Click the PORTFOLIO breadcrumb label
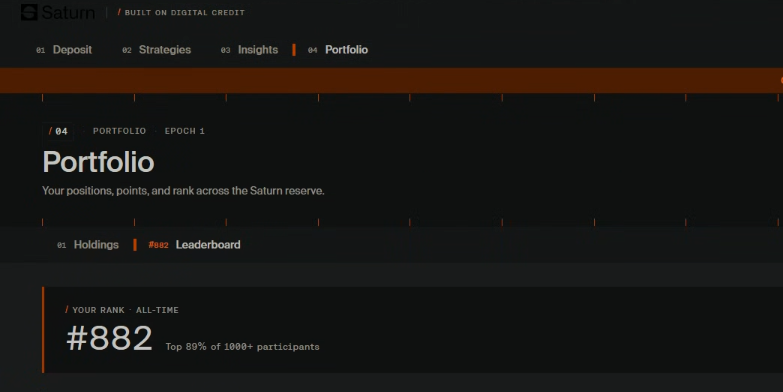 tap(119, 131)
